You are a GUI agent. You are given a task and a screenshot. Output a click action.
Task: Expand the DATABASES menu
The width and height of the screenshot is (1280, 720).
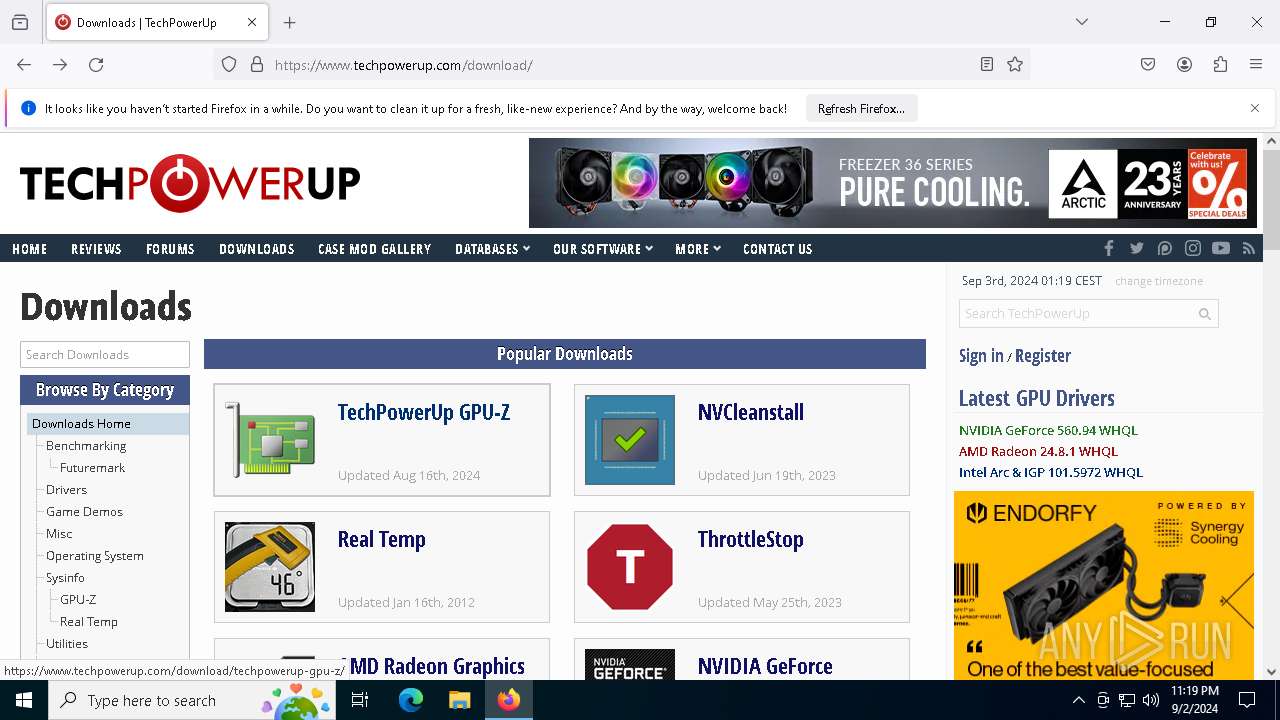[492, 249]
